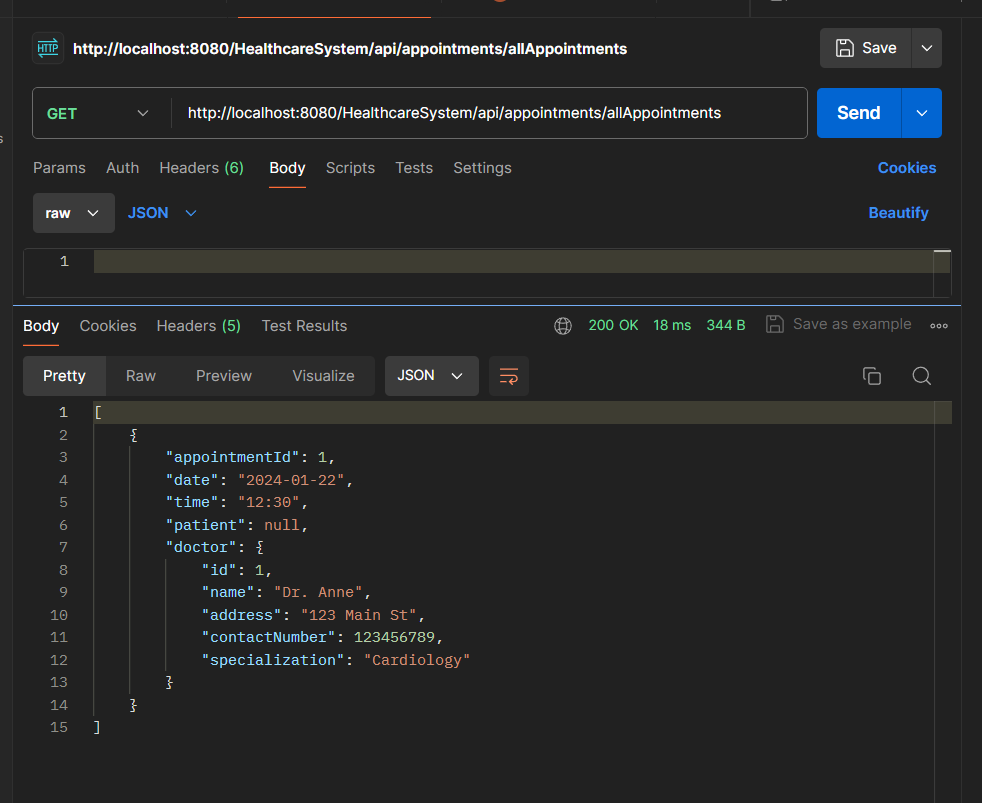
Task: Open the raw body type dropdown
Action: coord(73,213)
